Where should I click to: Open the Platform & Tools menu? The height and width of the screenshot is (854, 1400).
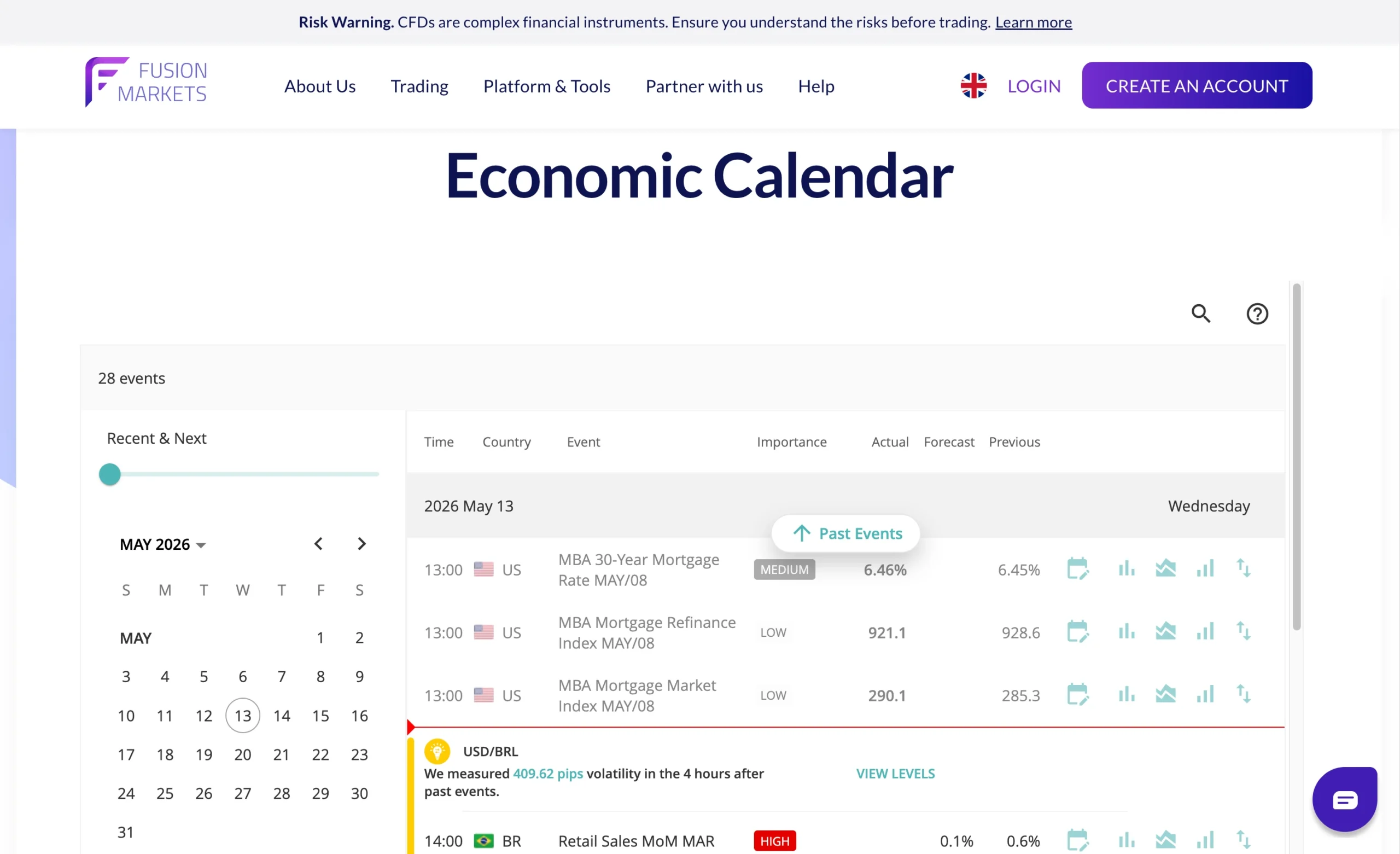click(x=546, y=86)
